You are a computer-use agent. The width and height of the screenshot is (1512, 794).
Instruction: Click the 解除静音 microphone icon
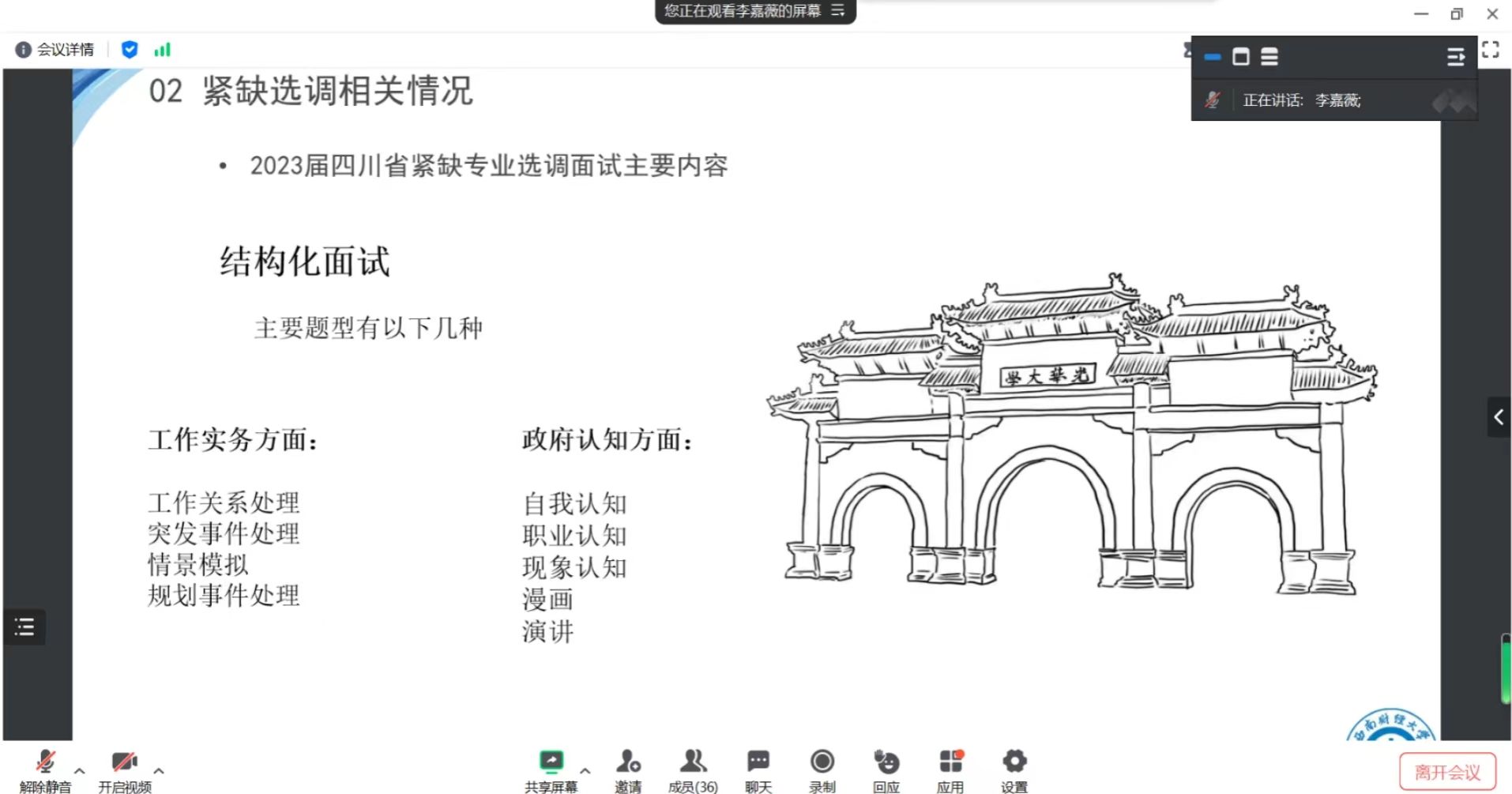45,762
